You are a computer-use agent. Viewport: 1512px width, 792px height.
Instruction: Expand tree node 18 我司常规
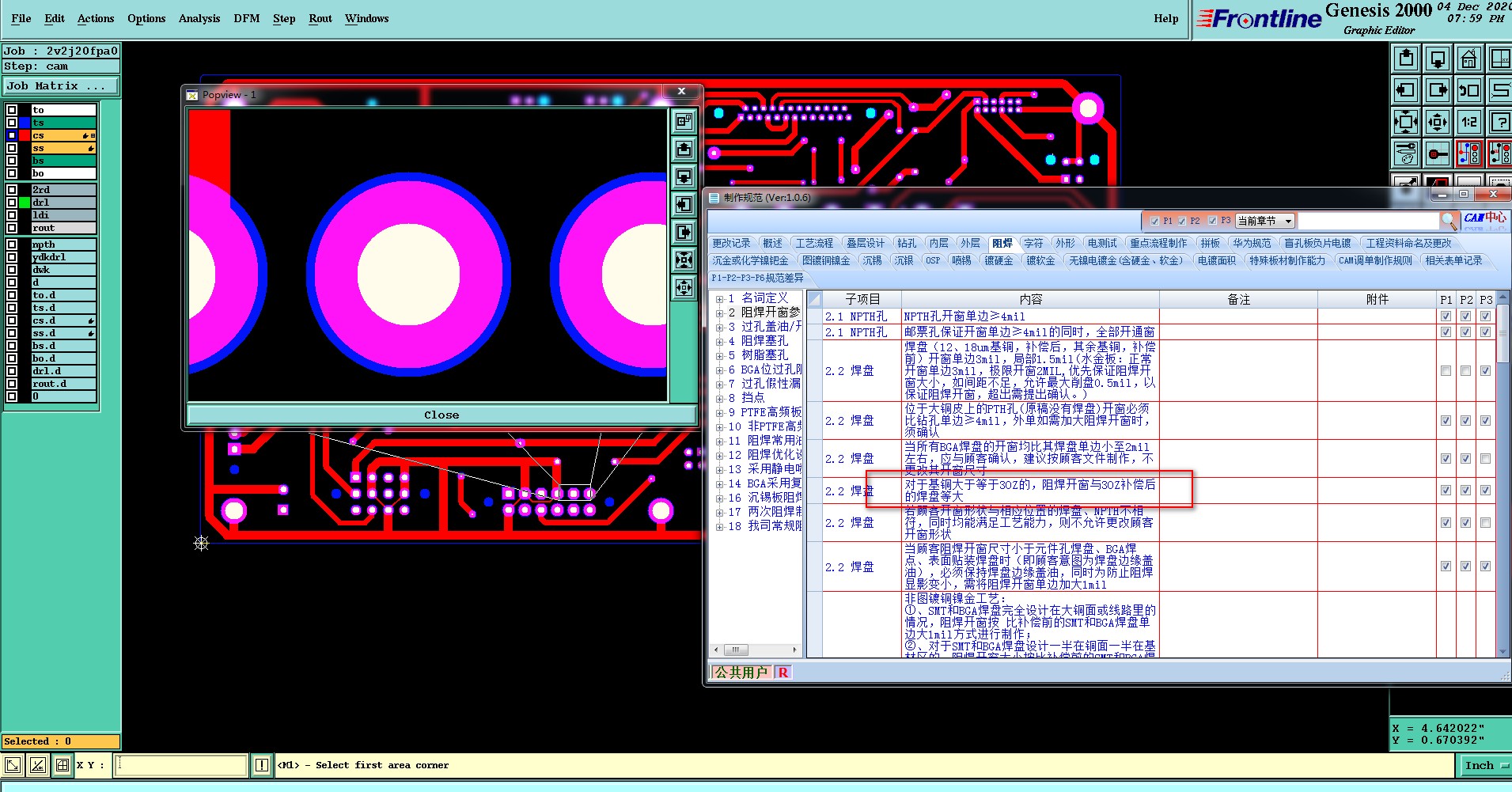[719, 527]
